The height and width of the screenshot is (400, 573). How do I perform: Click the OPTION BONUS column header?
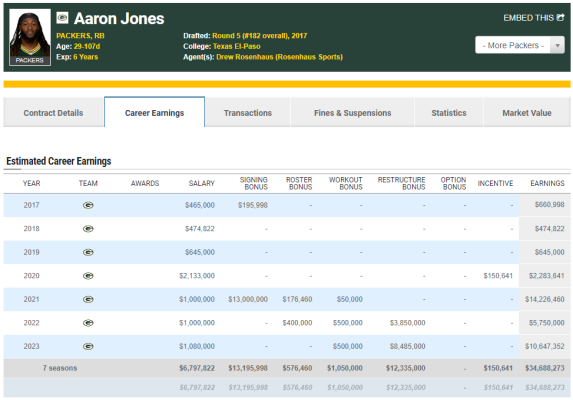(453, 183)
